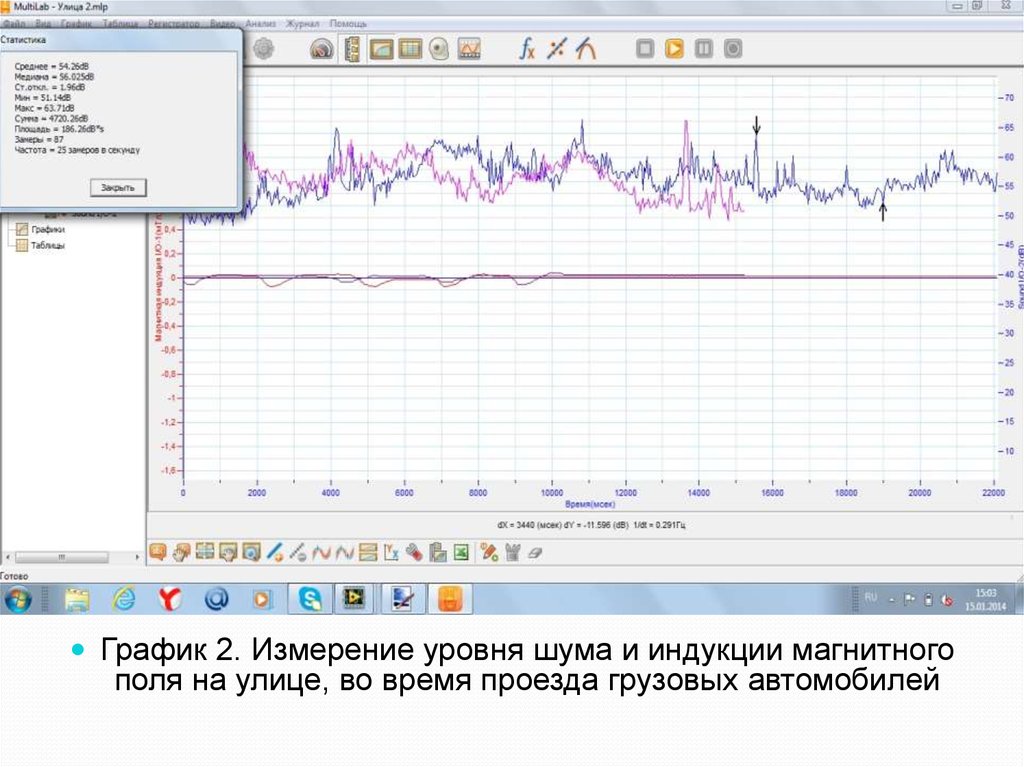Image resolution: width=1024 pixels, height=767 pixels.
Task: Click the orange play recording button
Action: [674, 48]
